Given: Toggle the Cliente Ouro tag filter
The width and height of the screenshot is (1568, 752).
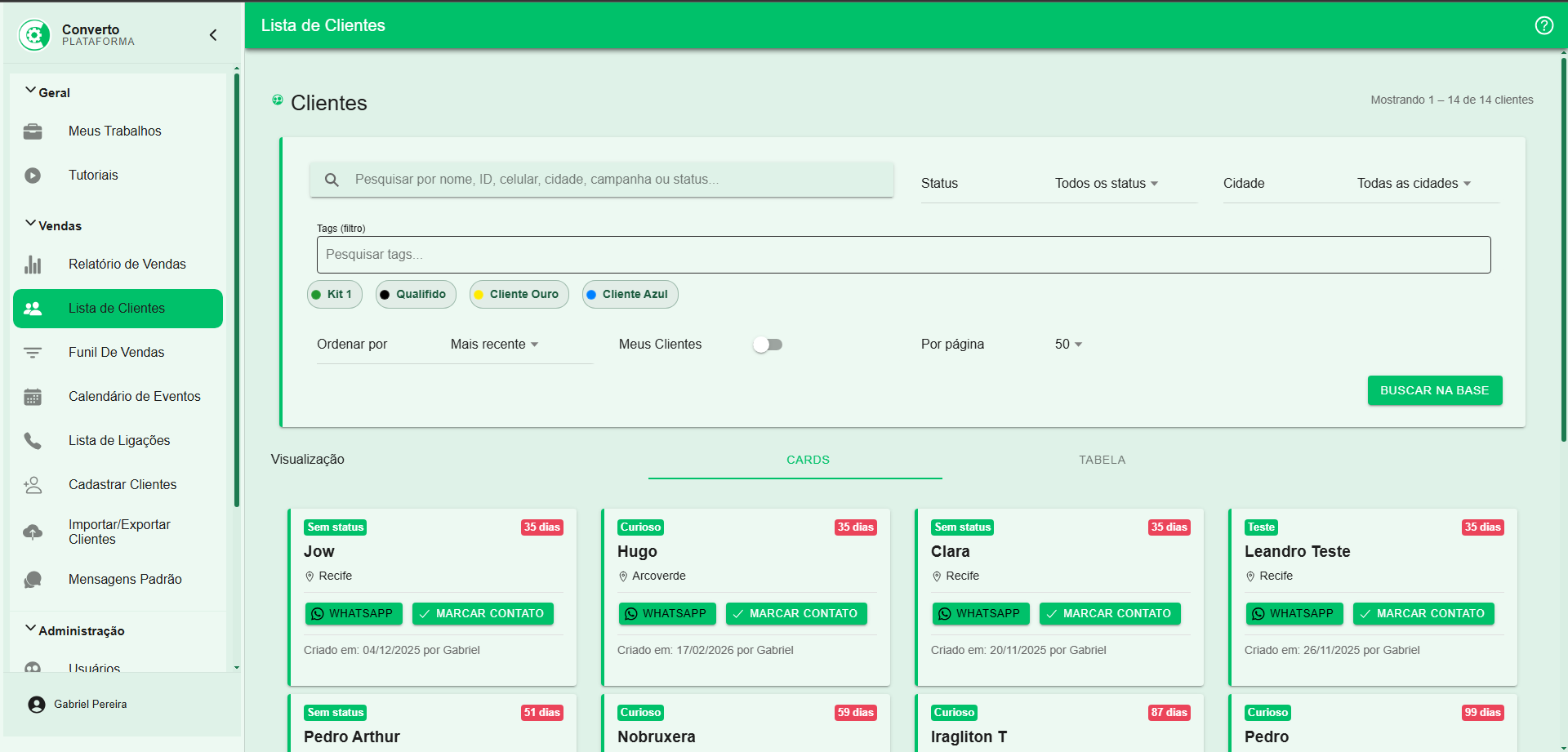Looking at the screenshot, I should pyautogui.click(x=519, y=295).
